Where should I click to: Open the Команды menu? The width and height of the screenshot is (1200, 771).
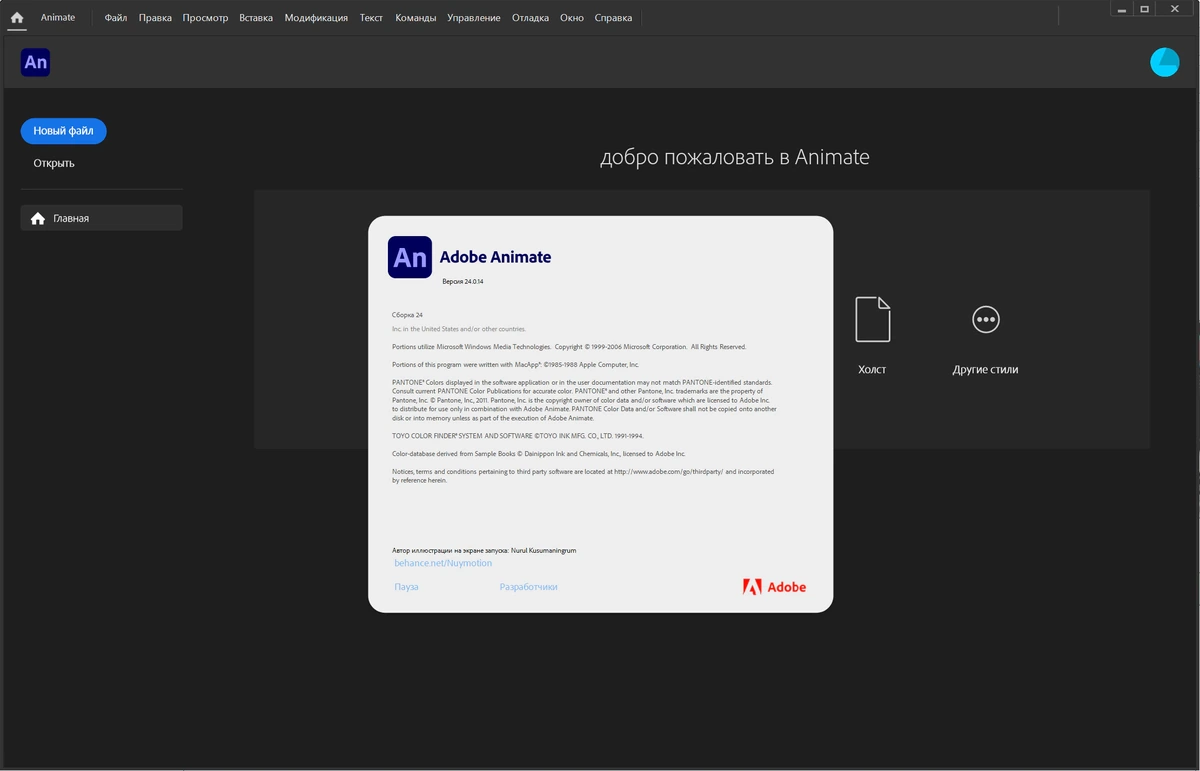(415, 18)
